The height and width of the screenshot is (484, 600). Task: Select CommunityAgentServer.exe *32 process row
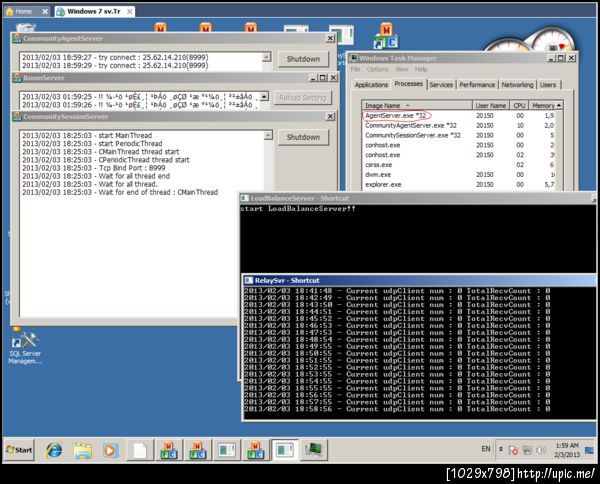(458, 125)
